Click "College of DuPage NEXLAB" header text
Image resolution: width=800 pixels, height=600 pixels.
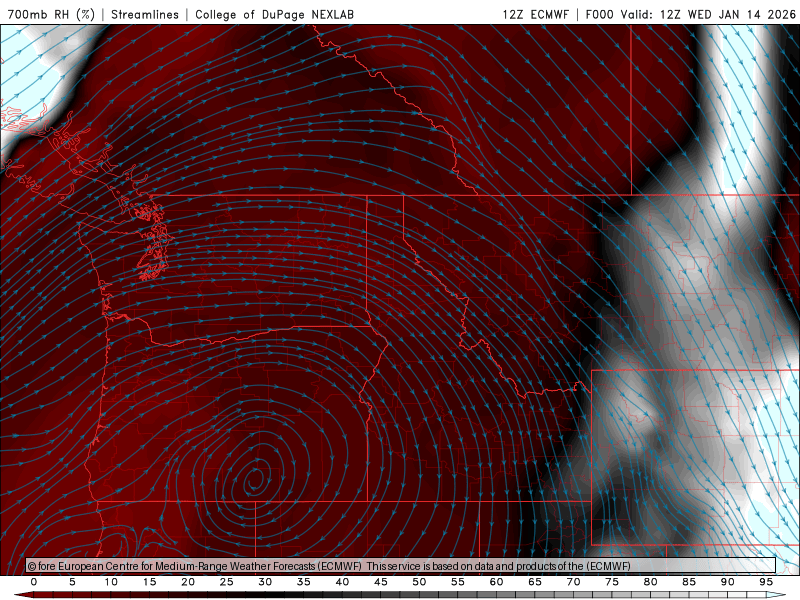tap(274, 14)
